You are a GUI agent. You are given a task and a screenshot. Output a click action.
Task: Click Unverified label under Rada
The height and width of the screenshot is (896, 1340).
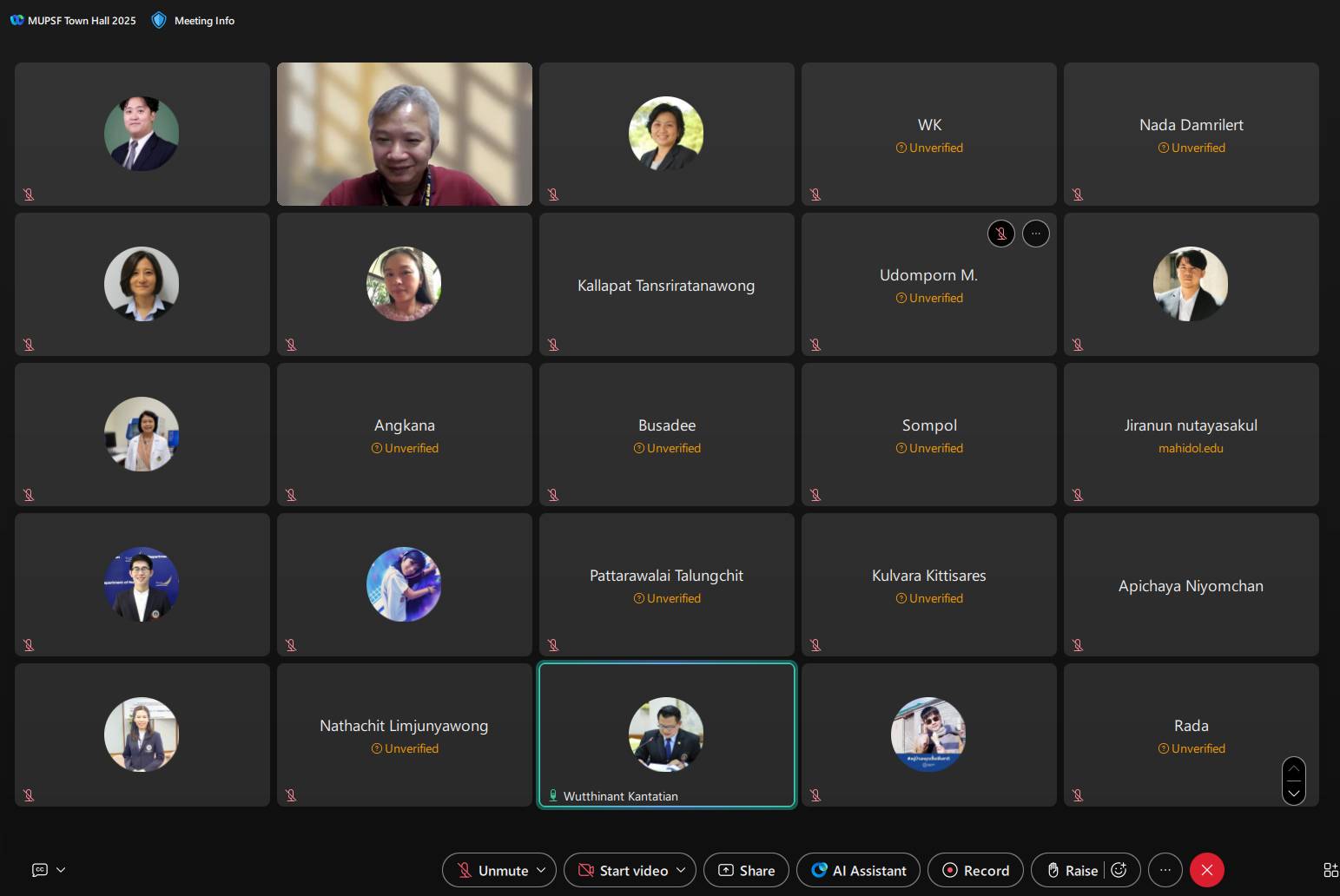pyautogui.click(x=1191, y=748)
